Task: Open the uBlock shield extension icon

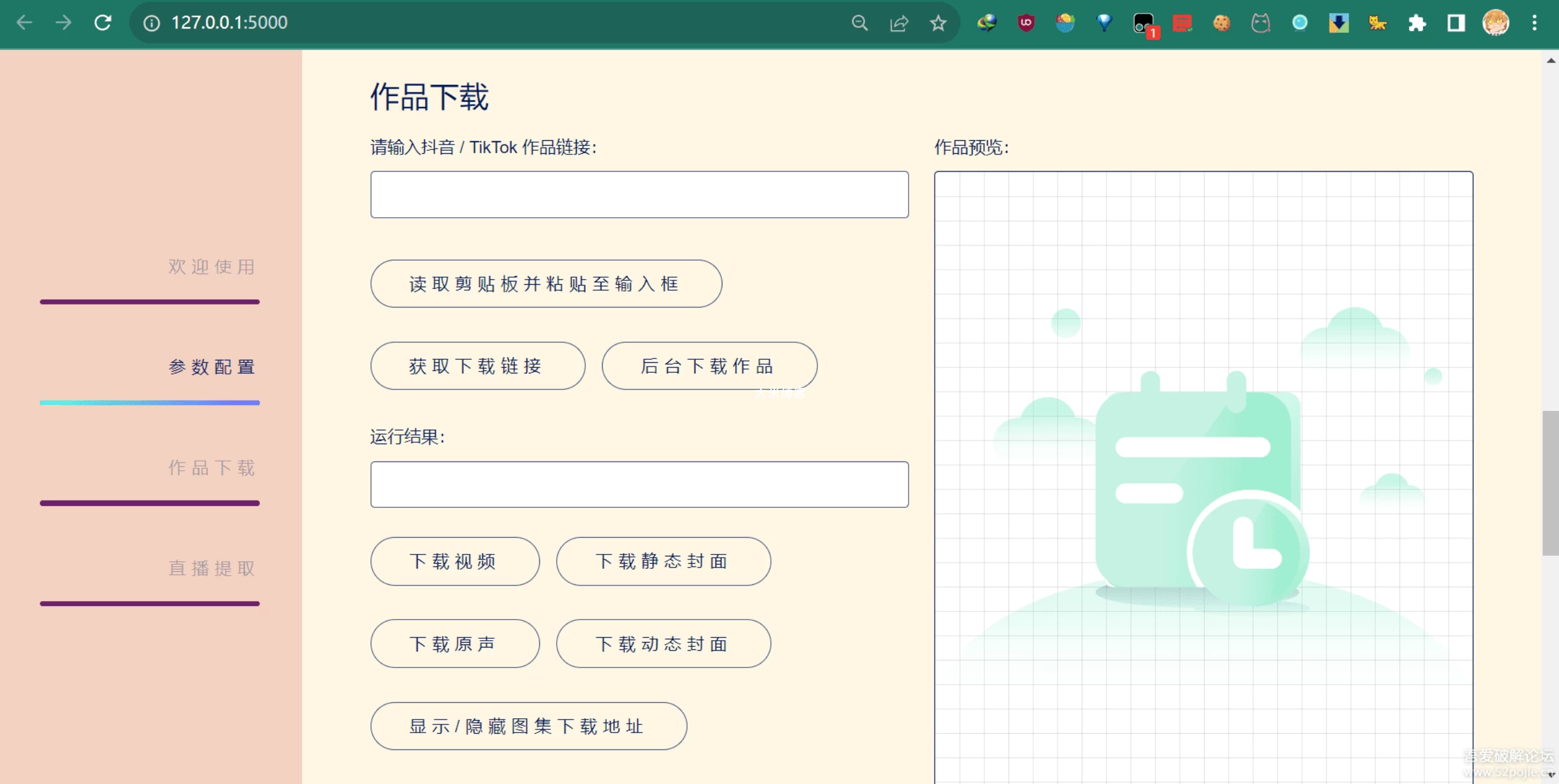Action: coord(1026,24)
